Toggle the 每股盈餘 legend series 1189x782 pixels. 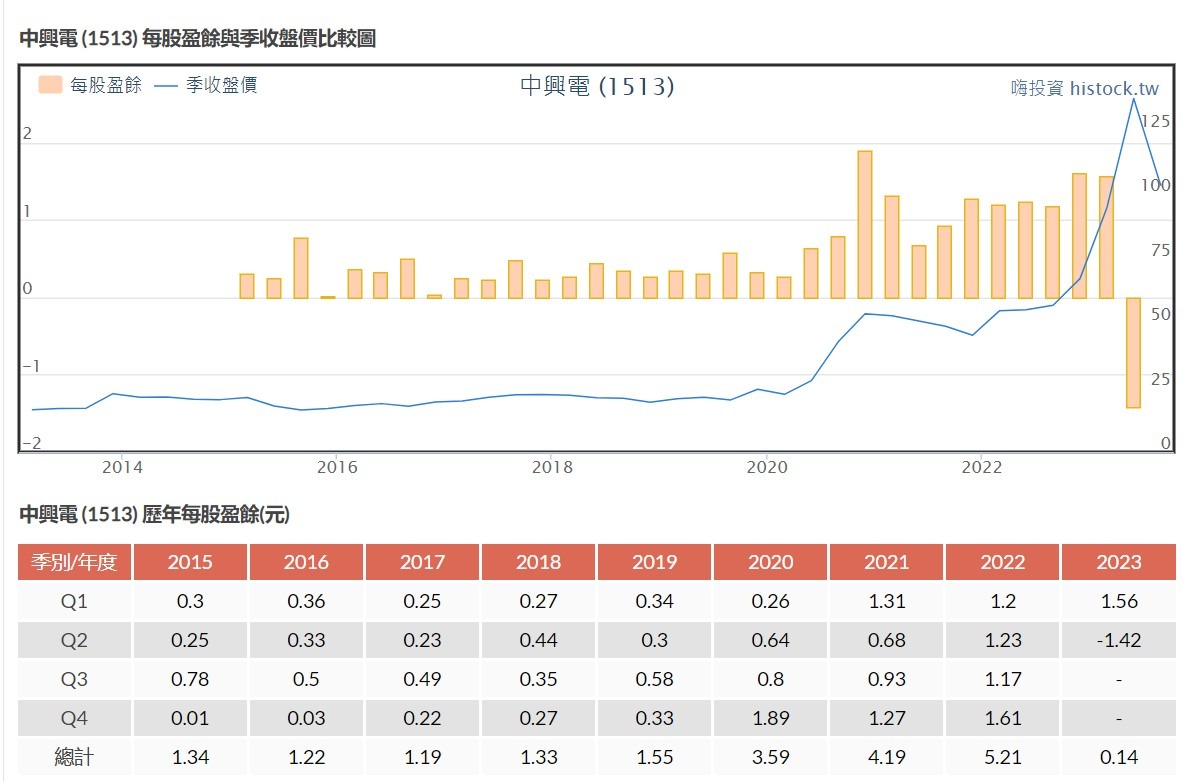point(105,85)
